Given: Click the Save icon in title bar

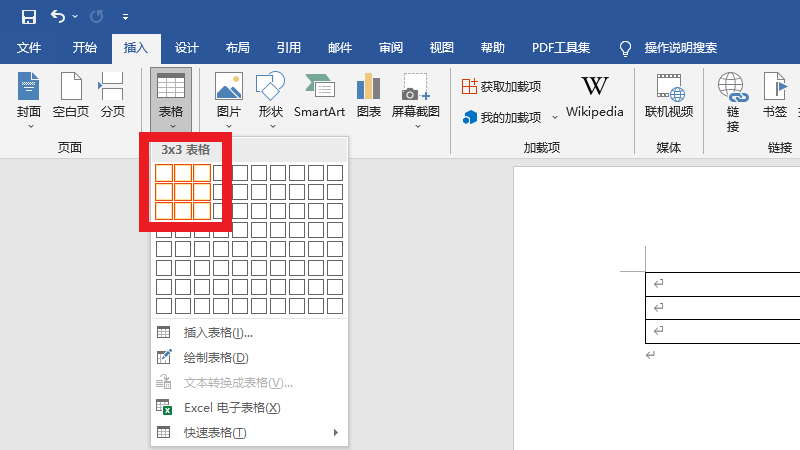Looking at the screenshot, I should click(x=28, y=16).
